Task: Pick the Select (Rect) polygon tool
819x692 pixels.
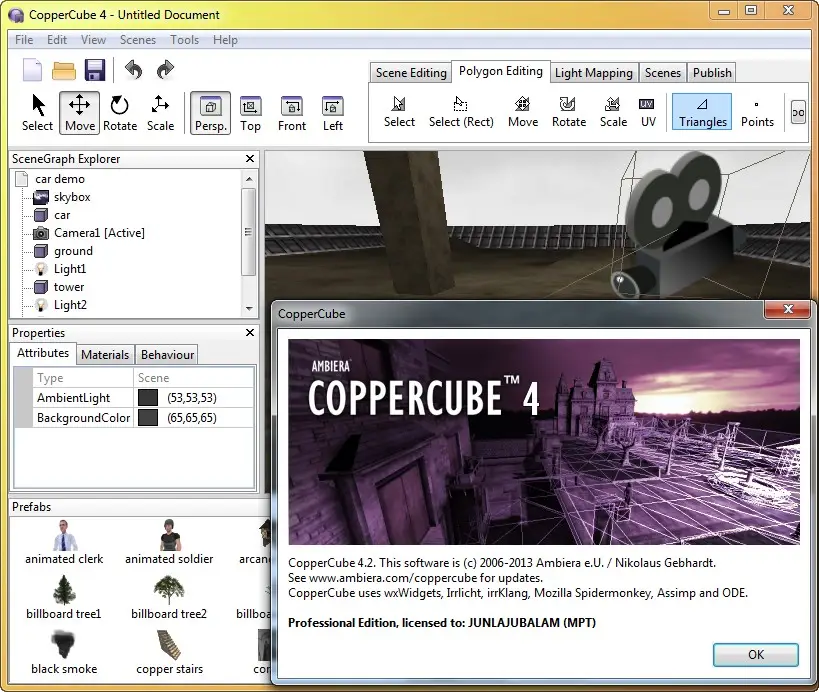Action: click(x=461, y=112)
